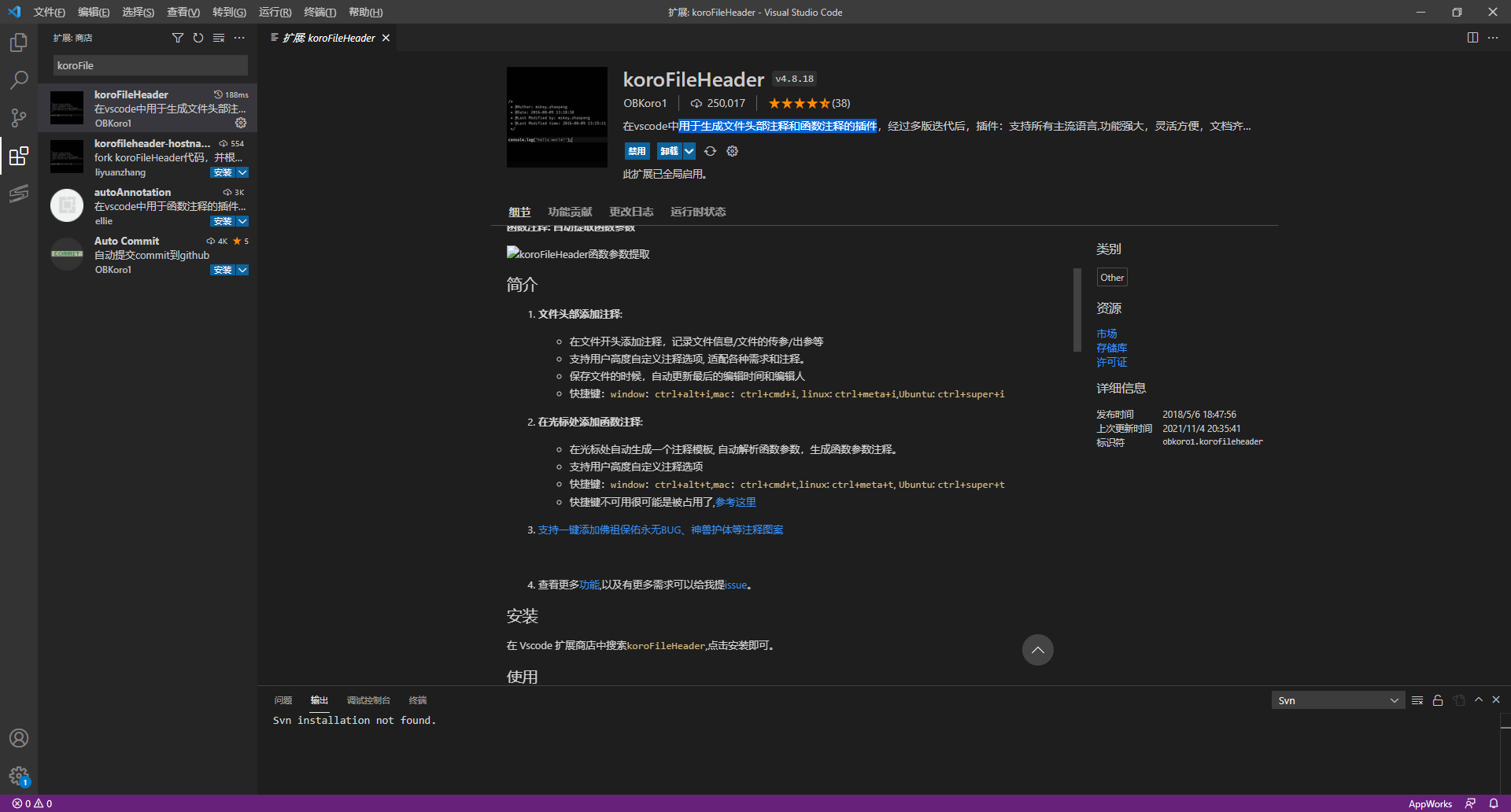
Task: Click the feedback icon in status bar
Action: click(x=1470, y=803)
